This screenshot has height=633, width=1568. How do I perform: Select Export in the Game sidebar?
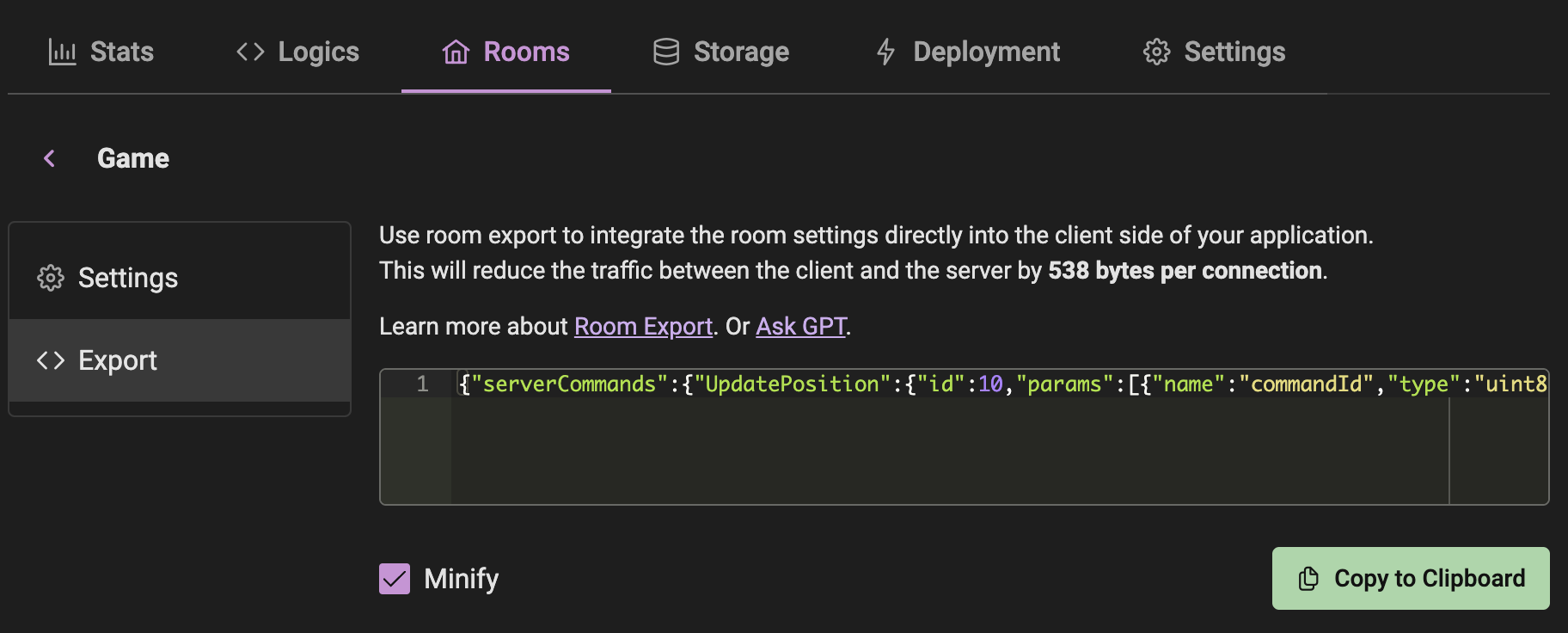[x=180, y=360]
